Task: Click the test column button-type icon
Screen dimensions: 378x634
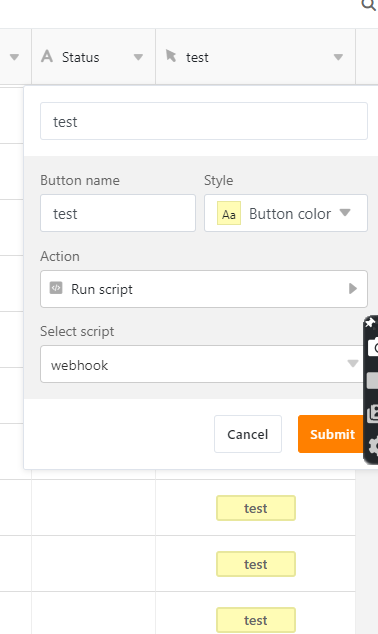Action: [171, 56]
